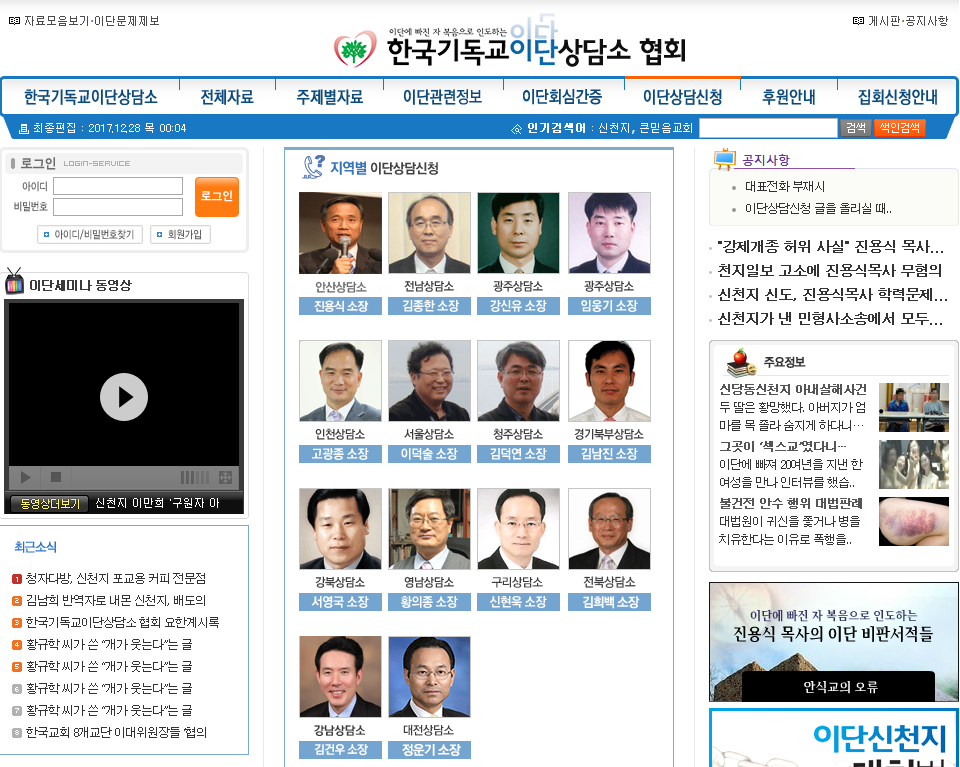Open recent news item 3 한국기독교이단상담소 협회 요한계시록
The height and width of the screenshot is (767, 960).
(x=122, y=623)
